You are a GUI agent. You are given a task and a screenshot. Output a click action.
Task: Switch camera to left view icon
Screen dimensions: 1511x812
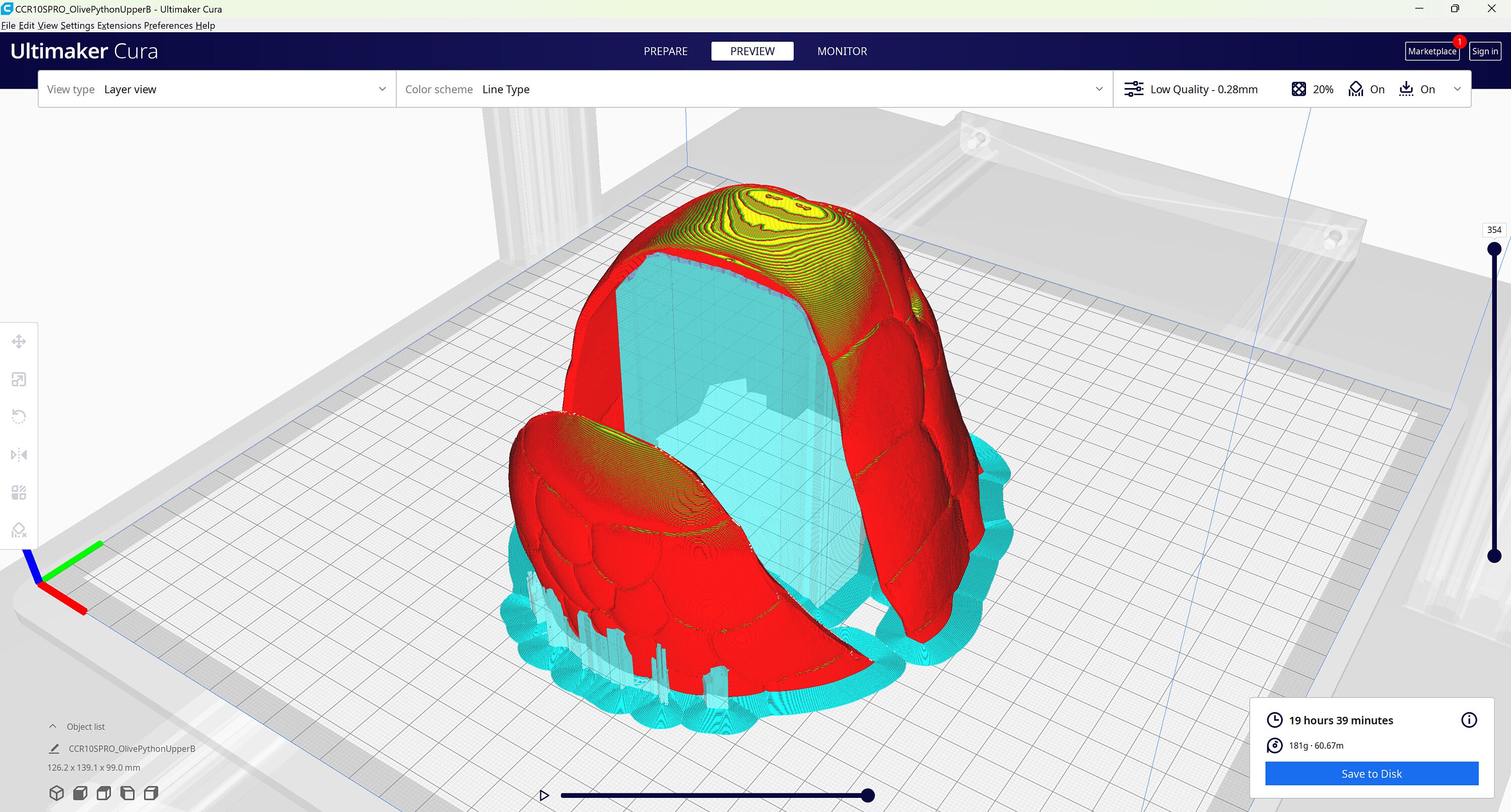[x=127, y=793]
